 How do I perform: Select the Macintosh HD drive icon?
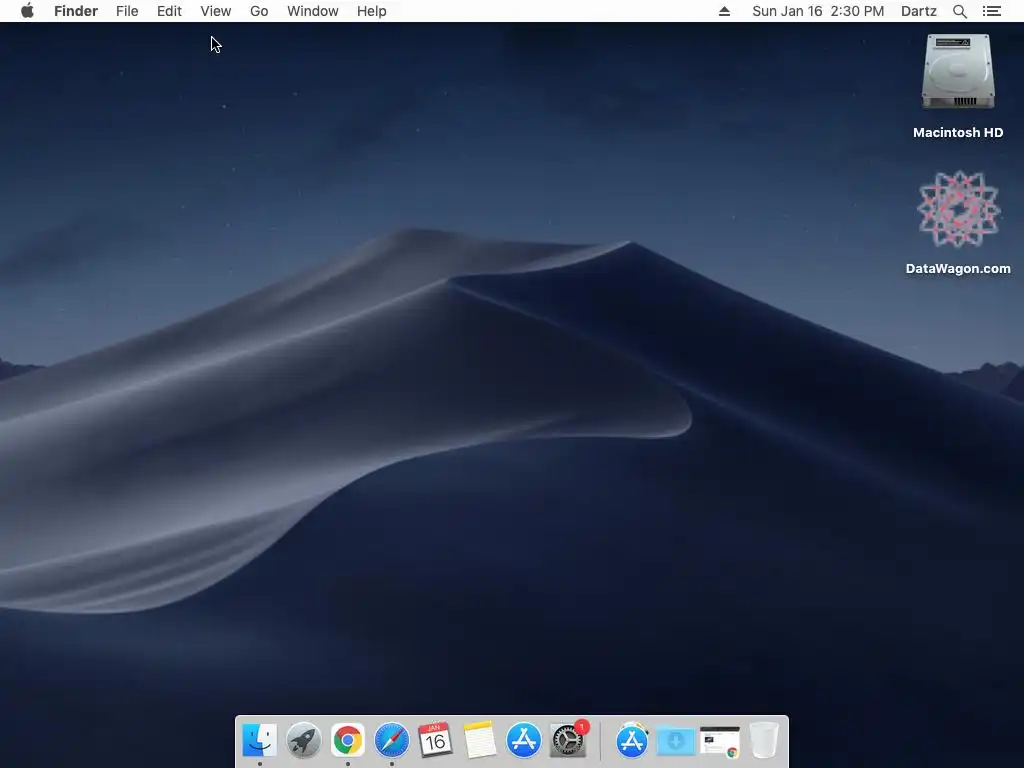(958, 72)
